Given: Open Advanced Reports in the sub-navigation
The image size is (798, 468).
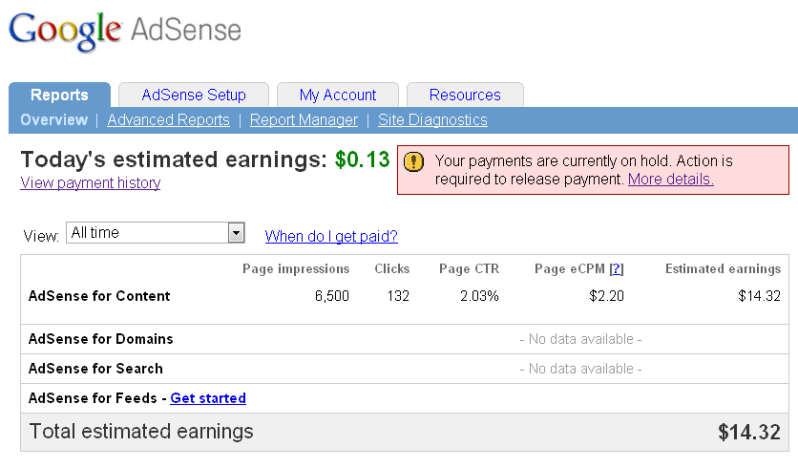Looking at the screenshot, I should click(x=168, y=120).
